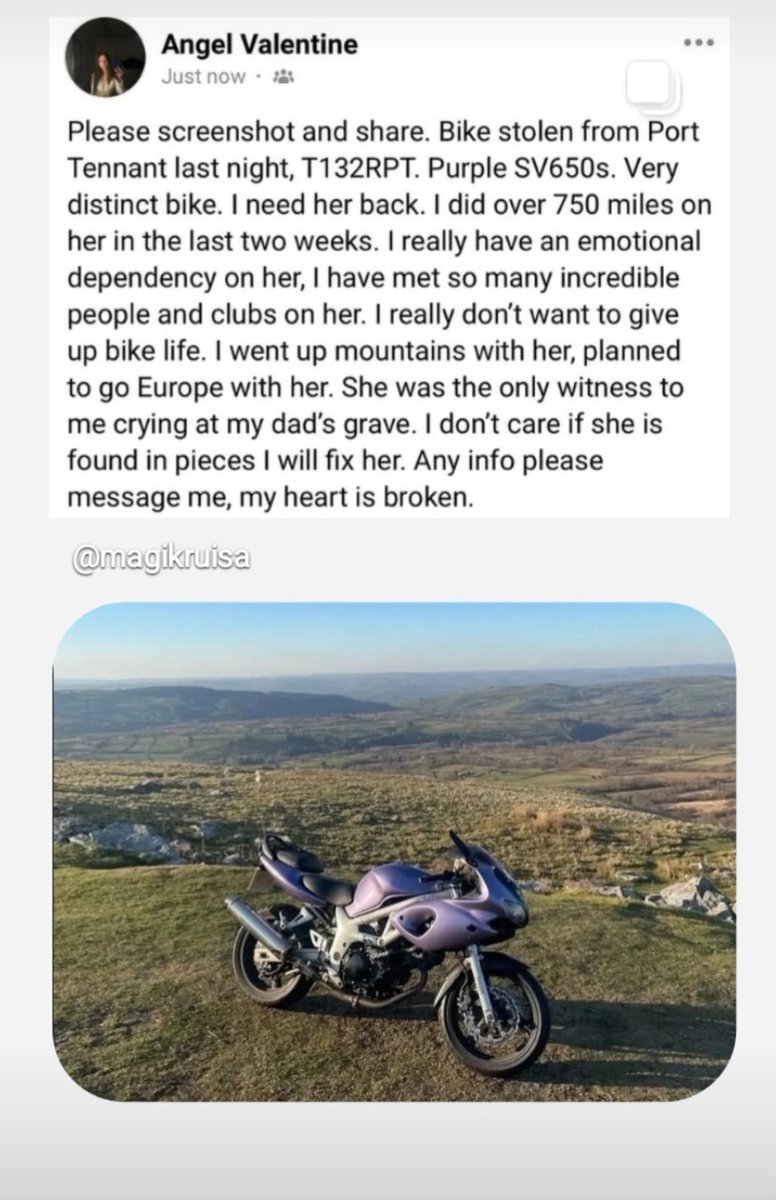Open the three-dot post options menu
The image size is (776, 1200).
tap(698, 42)
